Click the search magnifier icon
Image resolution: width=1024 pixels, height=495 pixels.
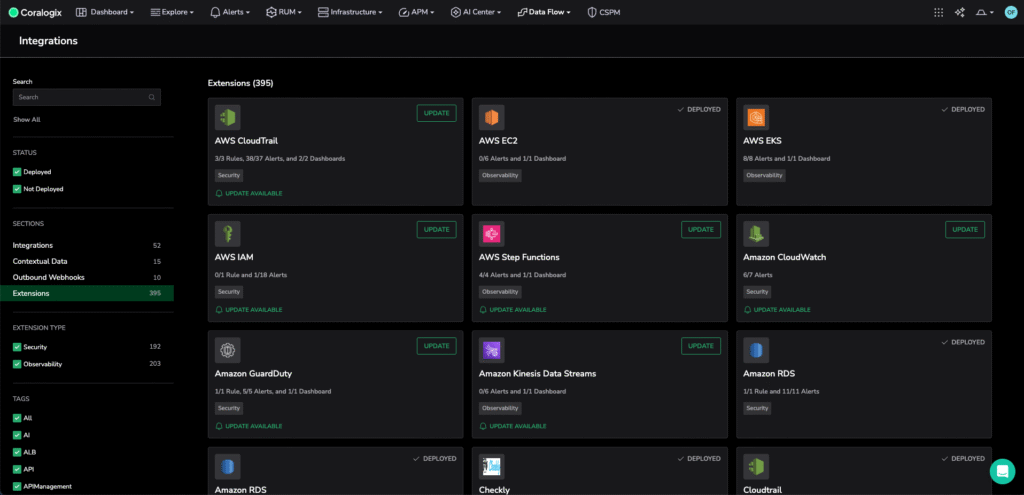(x=152, y=97)
